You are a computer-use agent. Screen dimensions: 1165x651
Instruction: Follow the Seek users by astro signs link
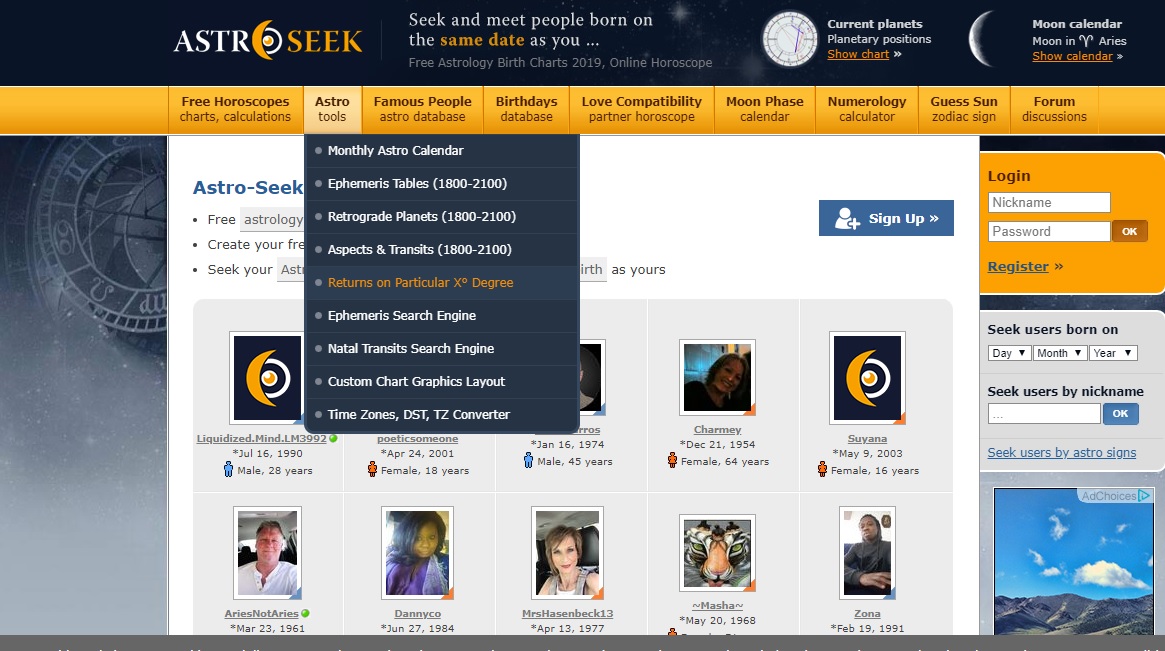(x=1061, y=453)
